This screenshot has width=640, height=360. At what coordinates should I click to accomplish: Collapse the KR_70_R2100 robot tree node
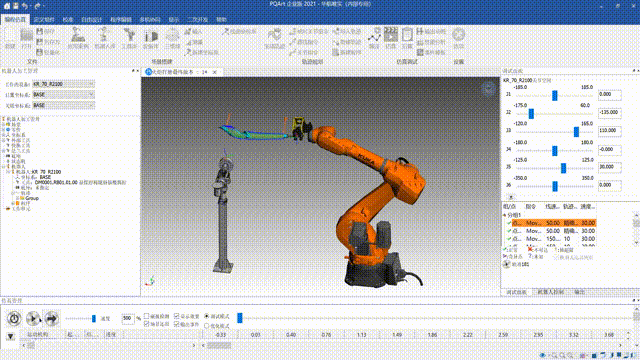8,172
